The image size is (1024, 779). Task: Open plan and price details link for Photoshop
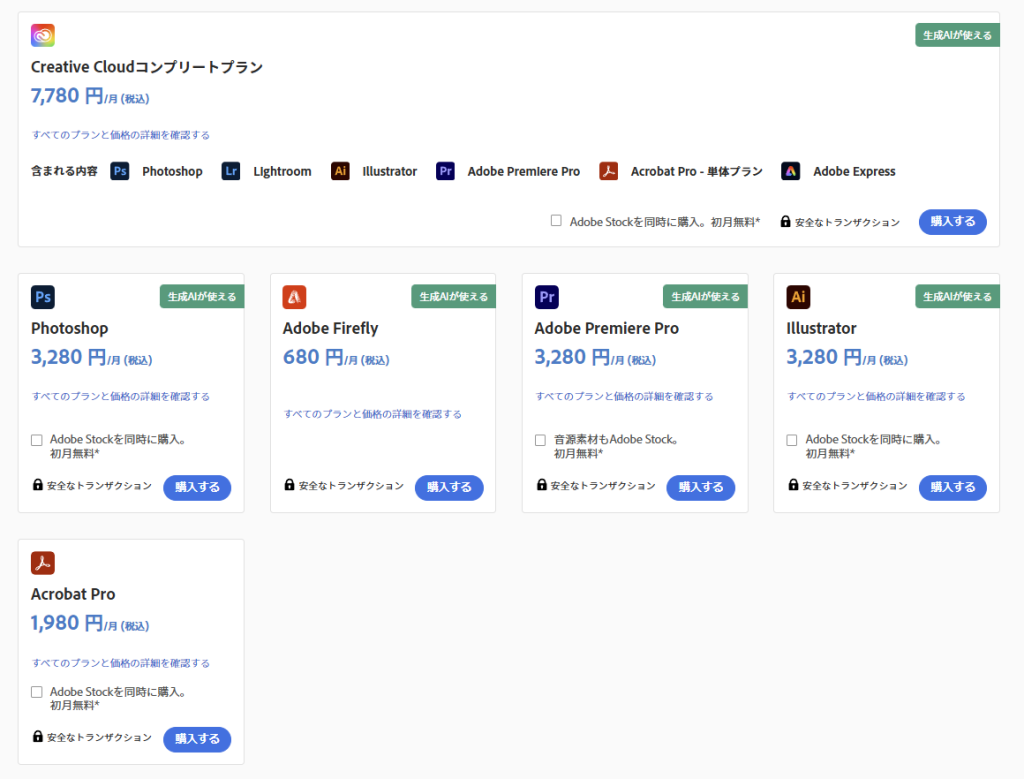click(121, 396)
